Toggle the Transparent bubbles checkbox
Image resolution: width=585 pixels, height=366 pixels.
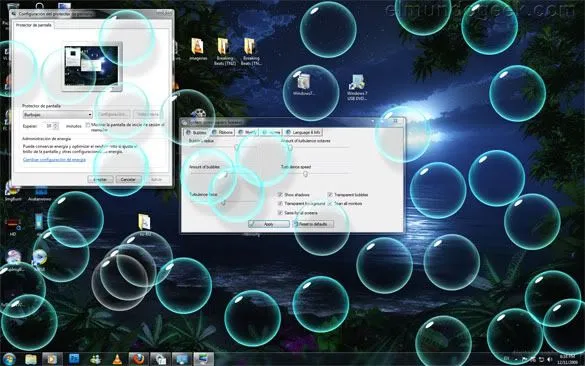(330, 195)
